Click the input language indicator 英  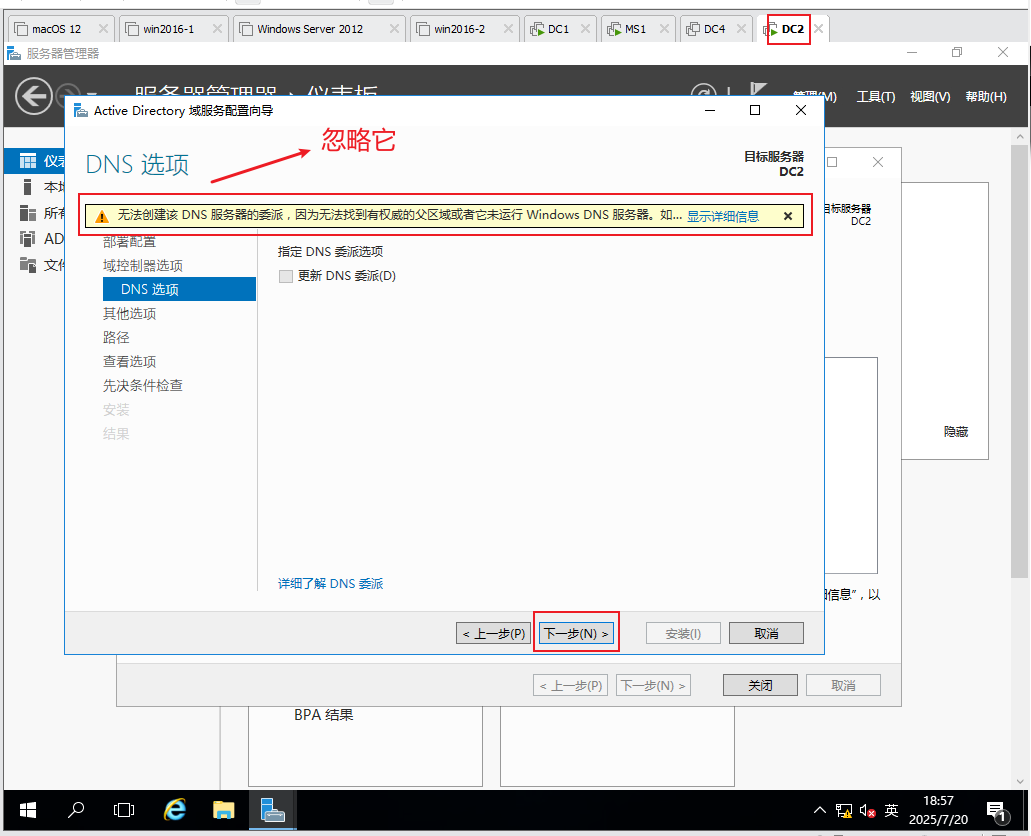(891, 810)
